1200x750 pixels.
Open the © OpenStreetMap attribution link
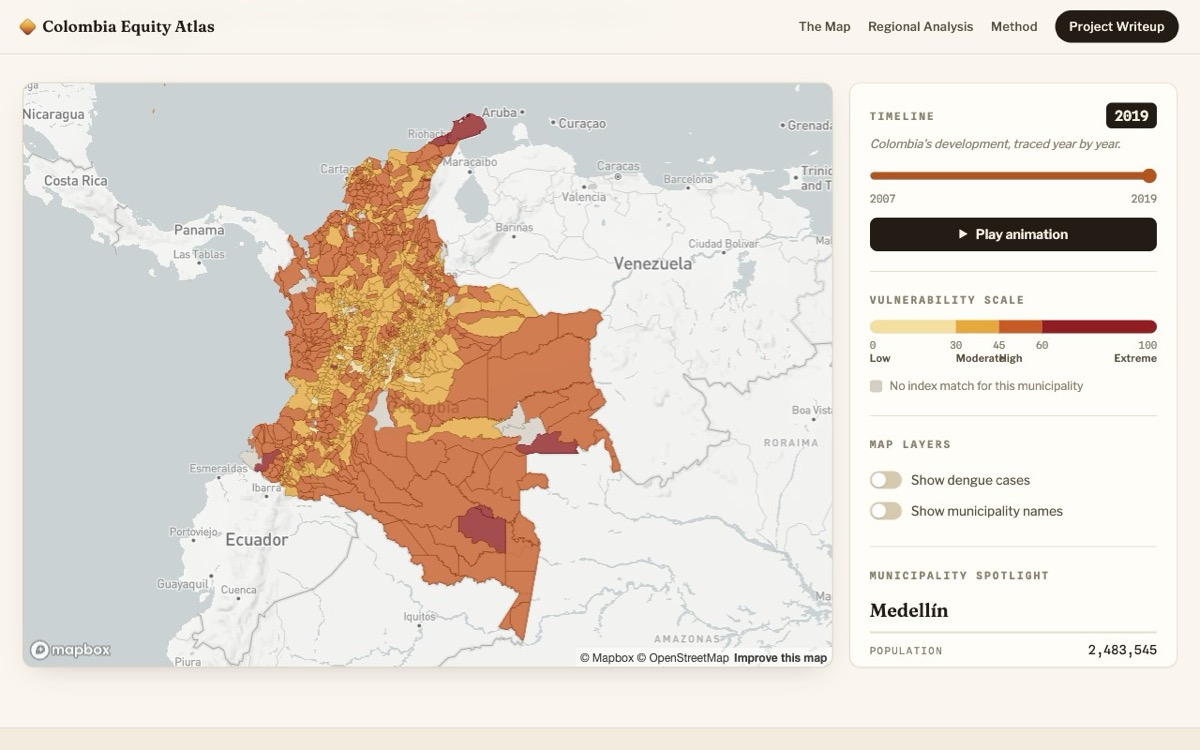point(683,658)
